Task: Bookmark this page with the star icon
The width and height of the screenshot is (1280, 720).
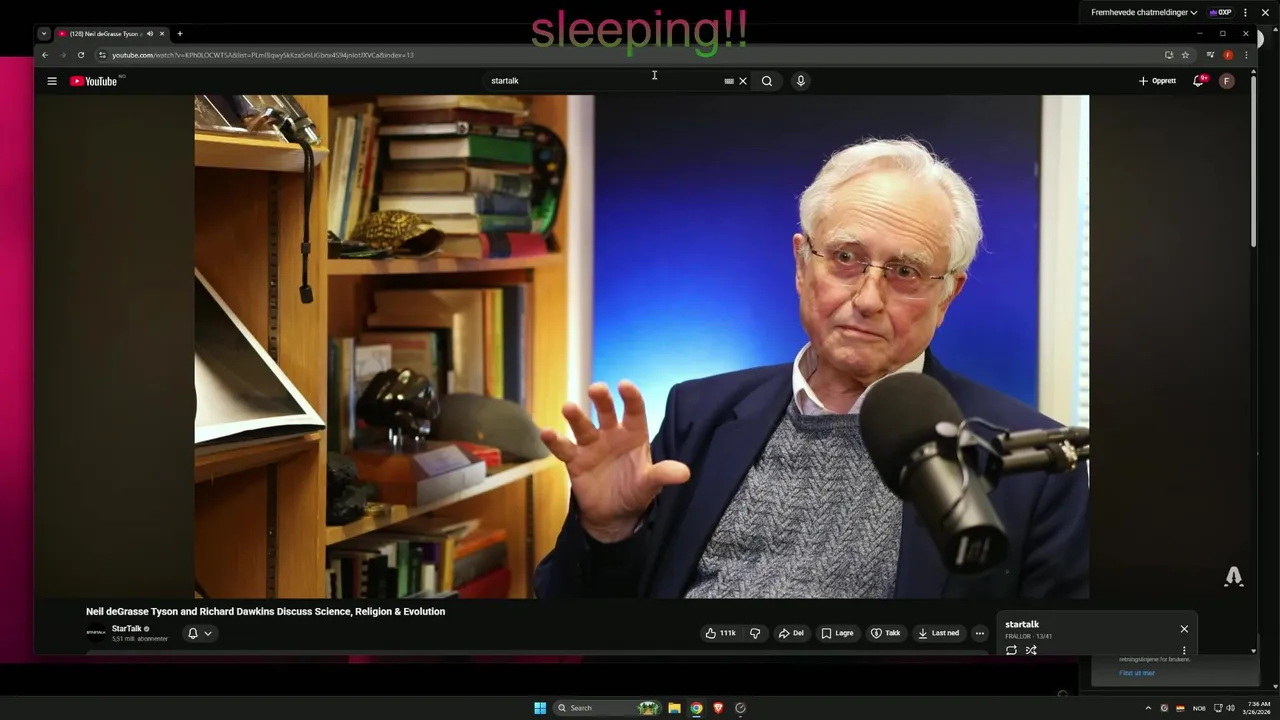Action: click(x=1185, y=55)
